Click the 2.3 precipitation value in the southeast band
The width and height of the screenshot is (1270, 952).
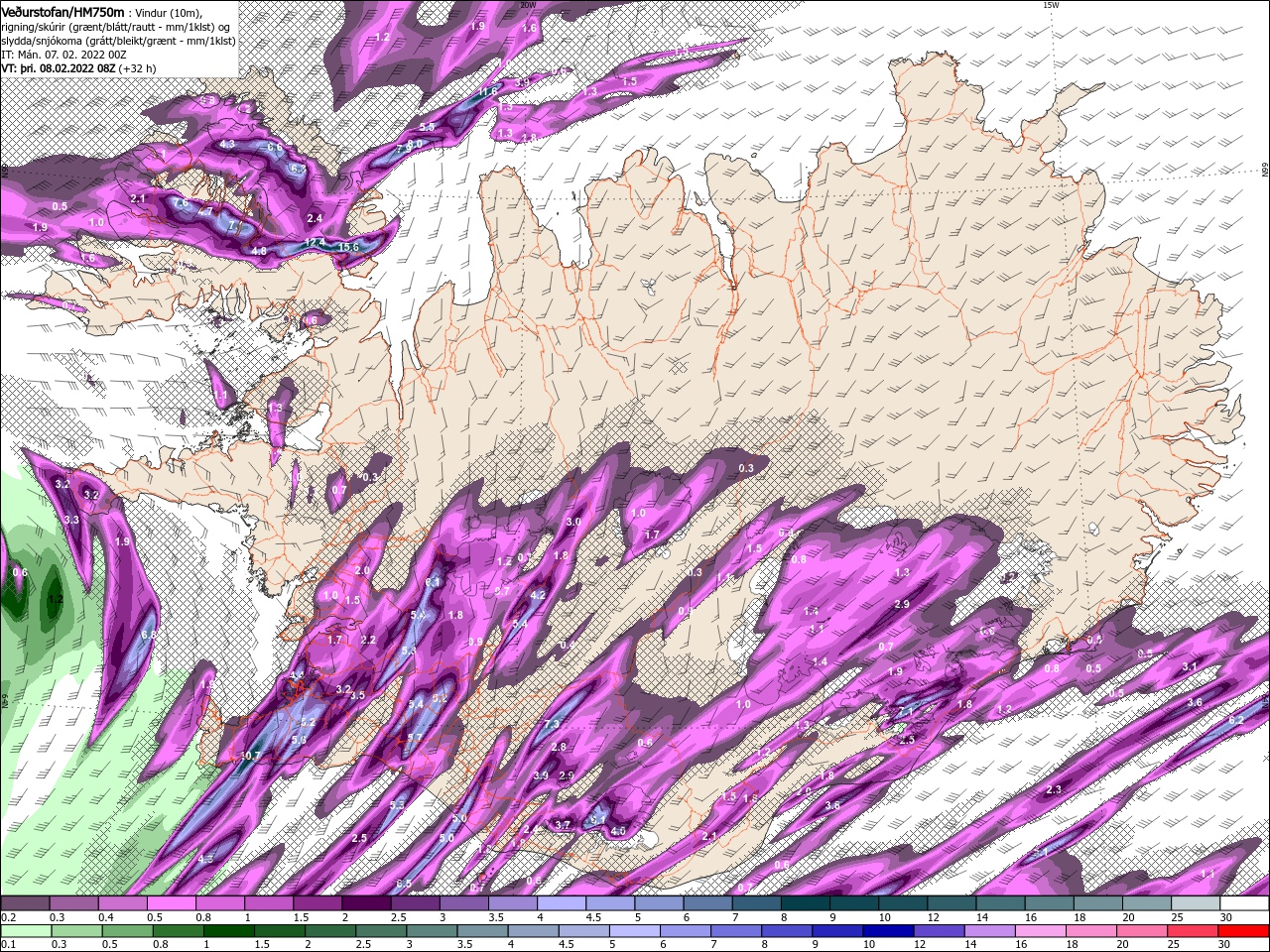click(x=1054, y=789)
